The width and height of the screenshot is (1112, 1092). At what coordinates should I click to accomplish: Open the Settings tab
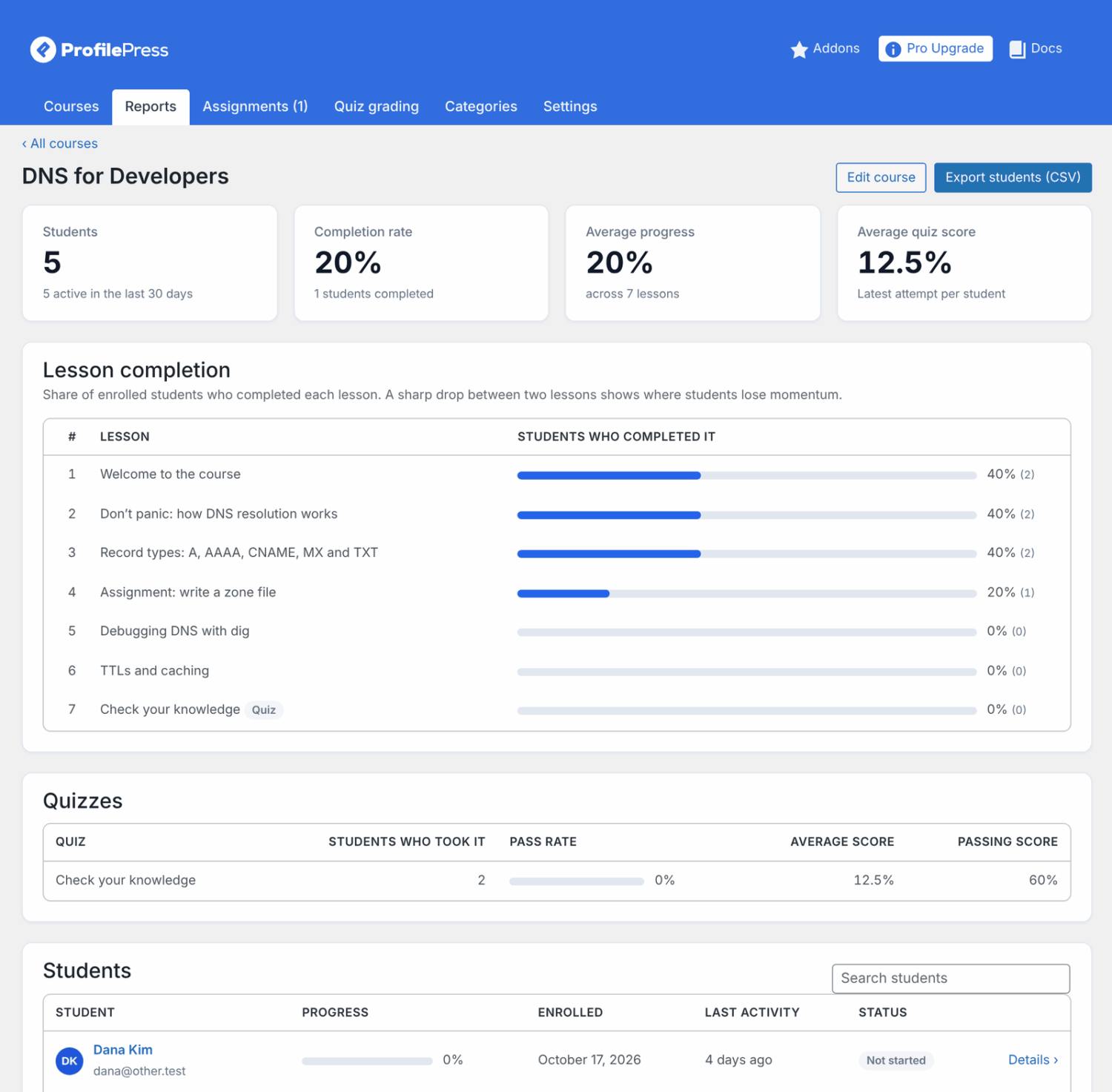pyautogui.click(x=569, y=107)
